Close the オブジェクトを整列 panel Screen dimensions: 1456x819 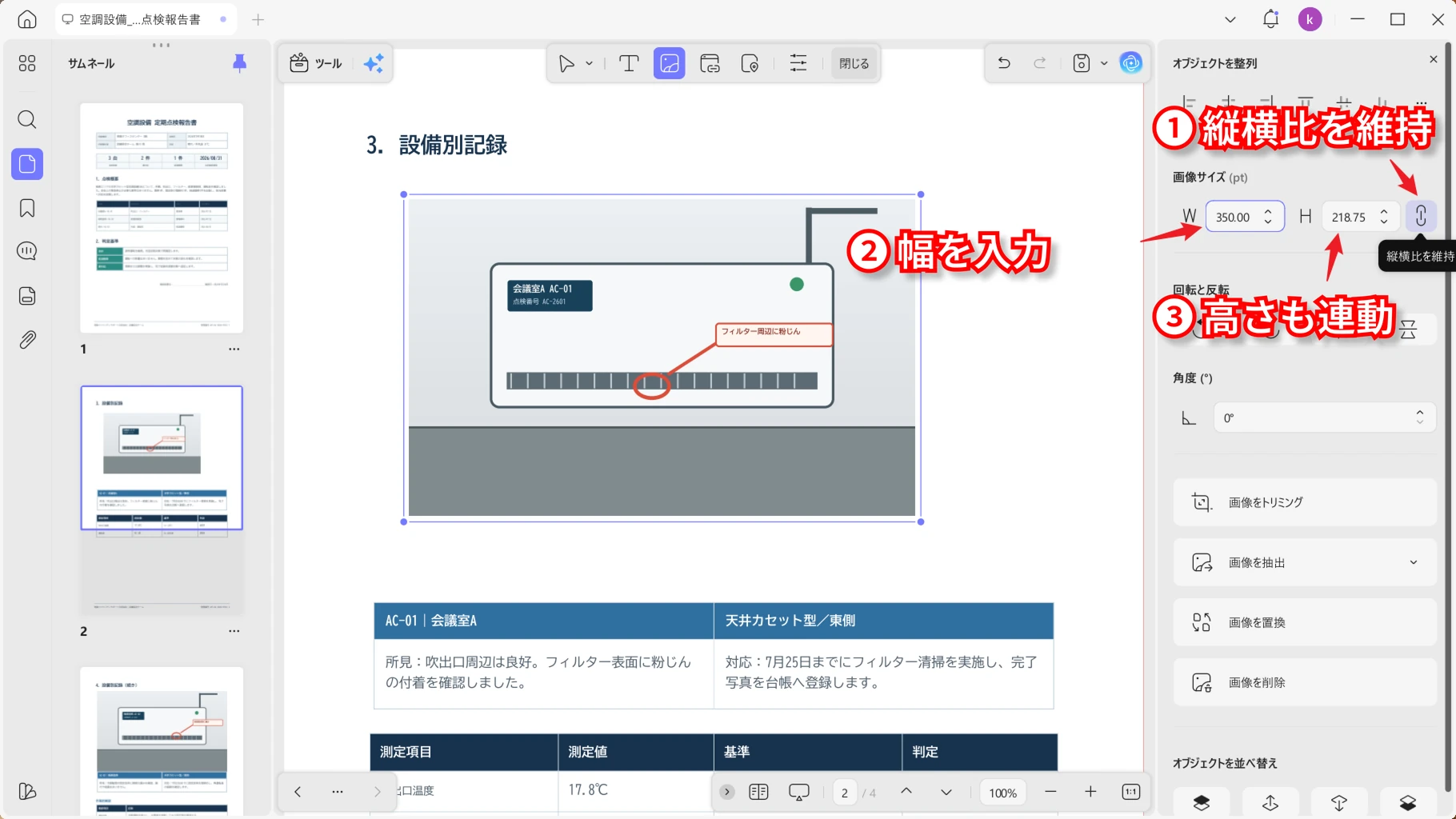click(x=1433, y=59)
